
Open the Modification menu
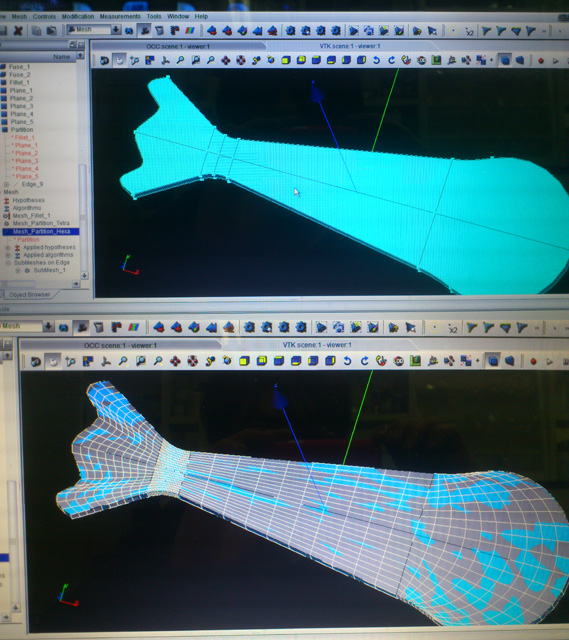pyautogui.click(x=78, y=17)
